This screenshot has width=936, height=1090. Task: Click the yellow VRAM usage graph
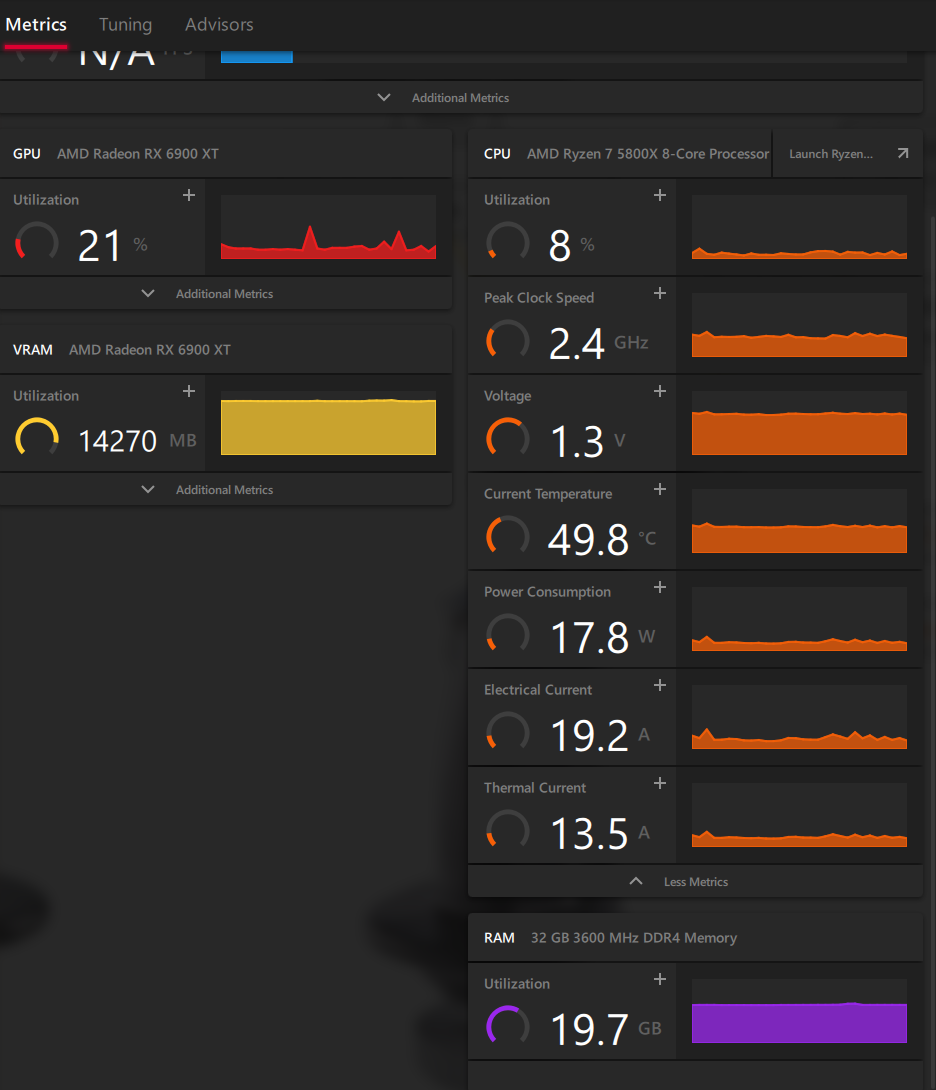pyautogui.click(x=328, y=423)
